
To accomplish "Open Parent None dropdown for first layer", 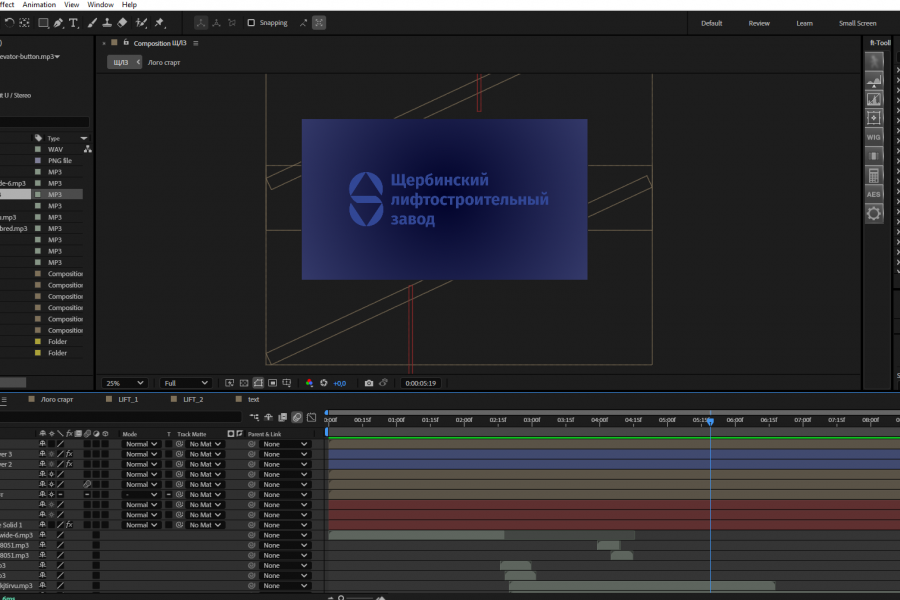I will click(x=285, y=444).
